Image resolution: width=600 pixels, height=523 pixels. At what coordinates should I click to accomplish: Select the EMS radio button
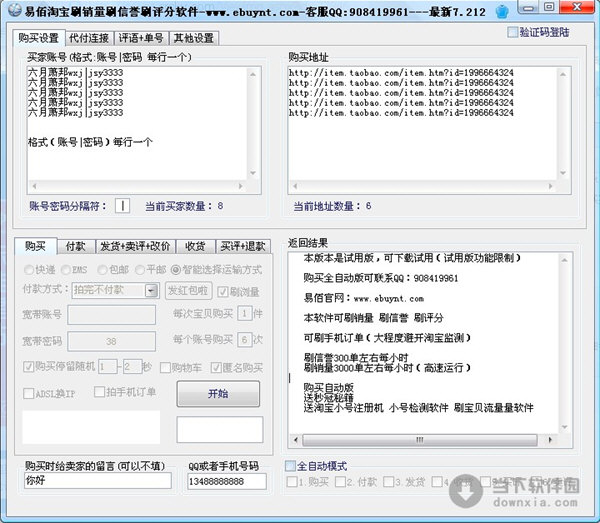click(65, 270)
